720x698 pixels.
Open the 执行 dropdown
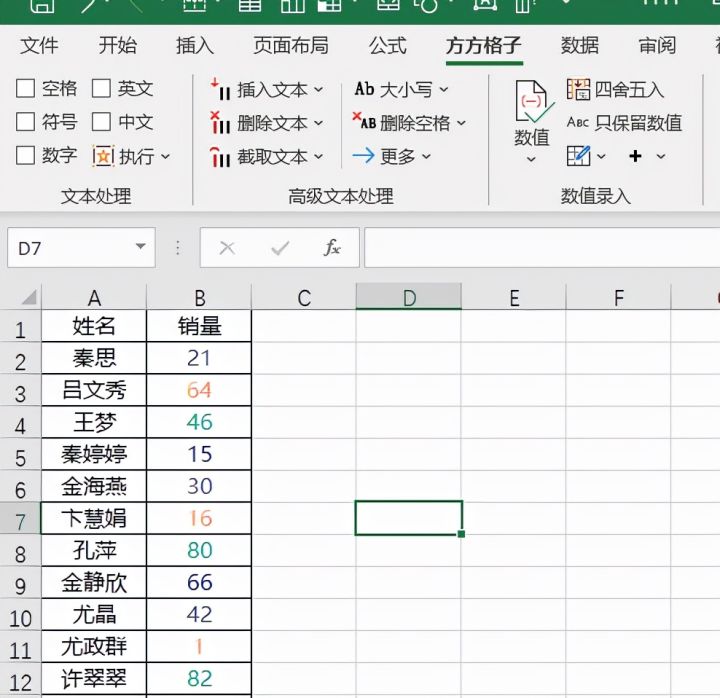(165, 157)
